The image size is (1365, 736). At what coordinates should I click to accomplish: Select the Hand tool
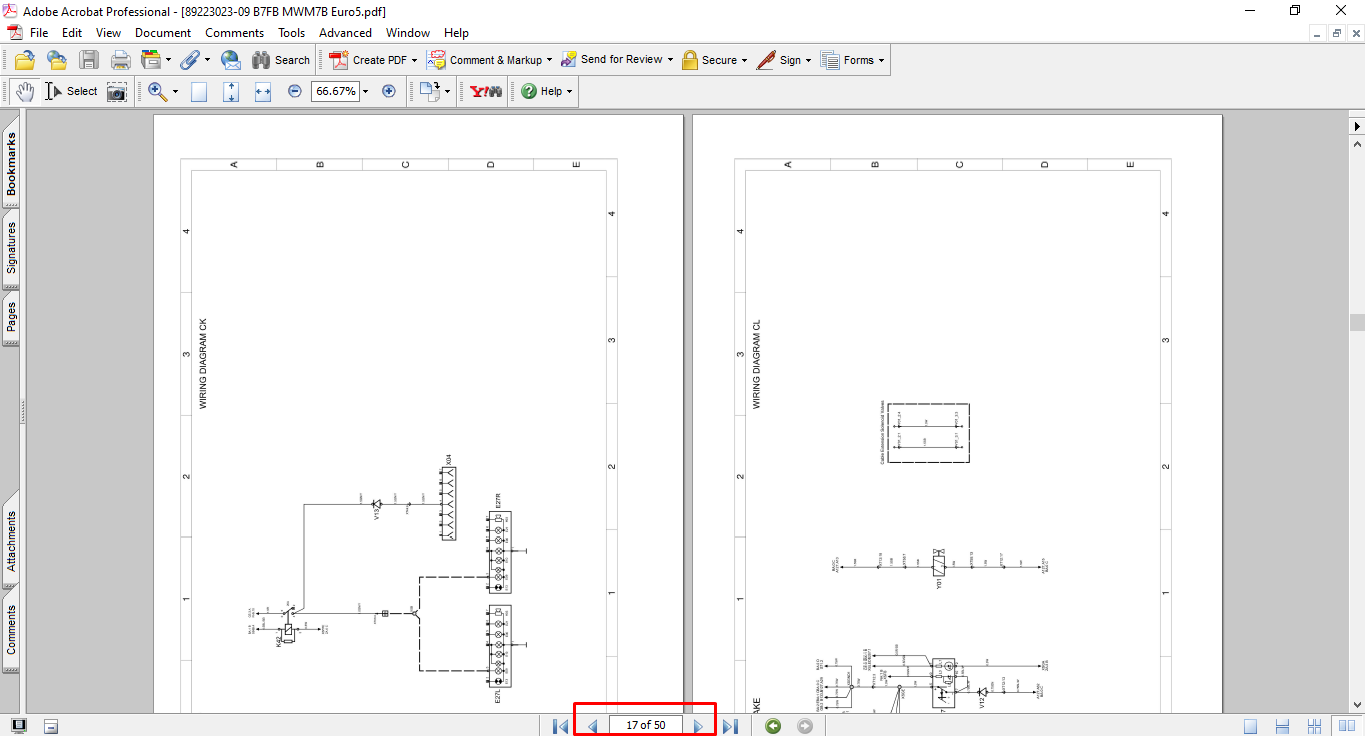[x=24, y=91]
